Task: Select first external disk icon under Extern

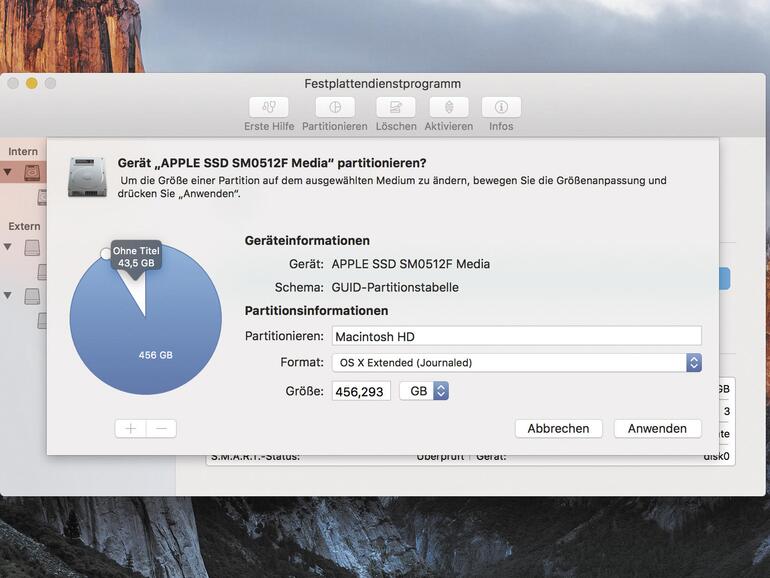Action: point(32,247)
